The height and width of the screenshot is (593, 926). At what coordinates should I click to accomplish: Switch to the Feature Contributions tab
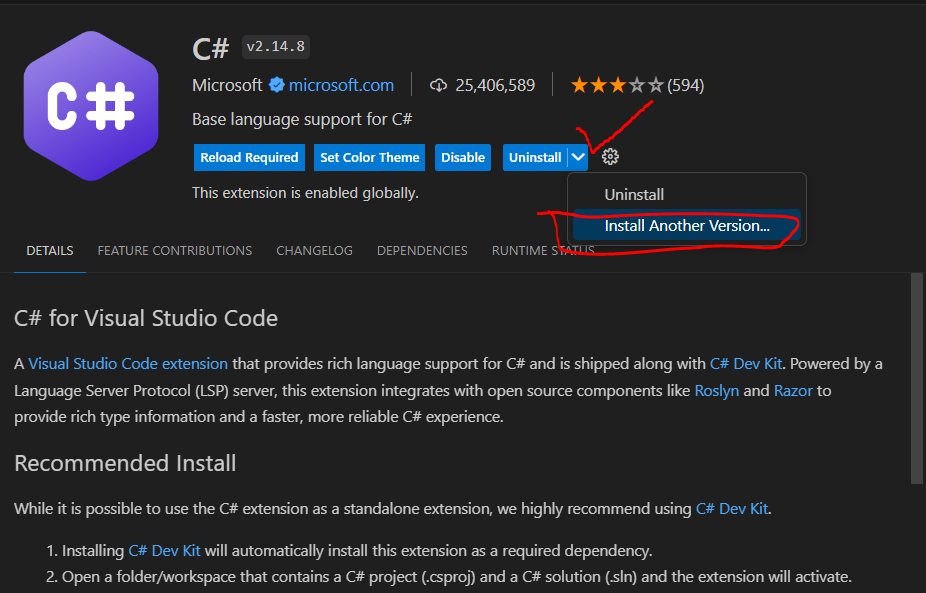tap(174, 251)
